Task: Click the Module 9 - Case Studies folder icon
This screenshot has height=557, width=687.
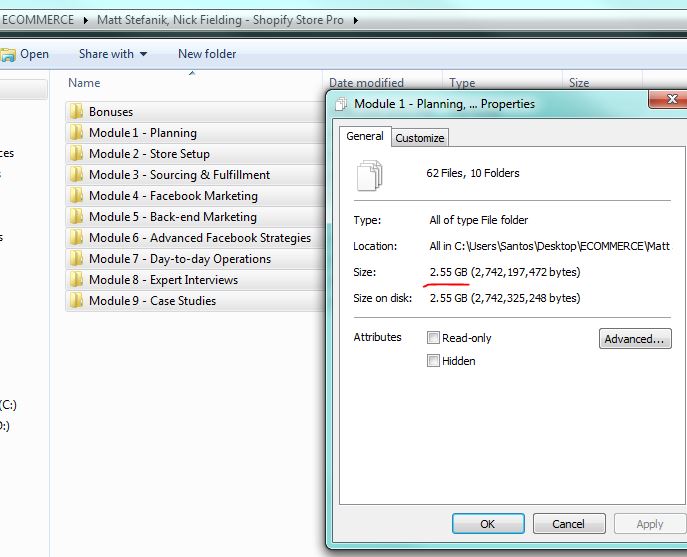Action: pyautogui.click(x=76, y=301)
